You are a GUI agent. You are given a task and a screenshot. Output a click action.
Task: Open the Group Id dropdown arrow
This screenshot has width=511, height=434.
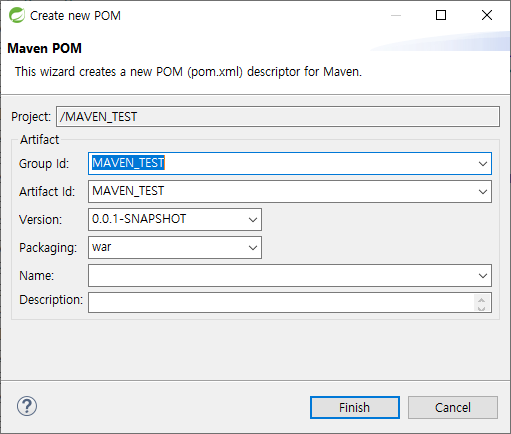coord(483,164)
